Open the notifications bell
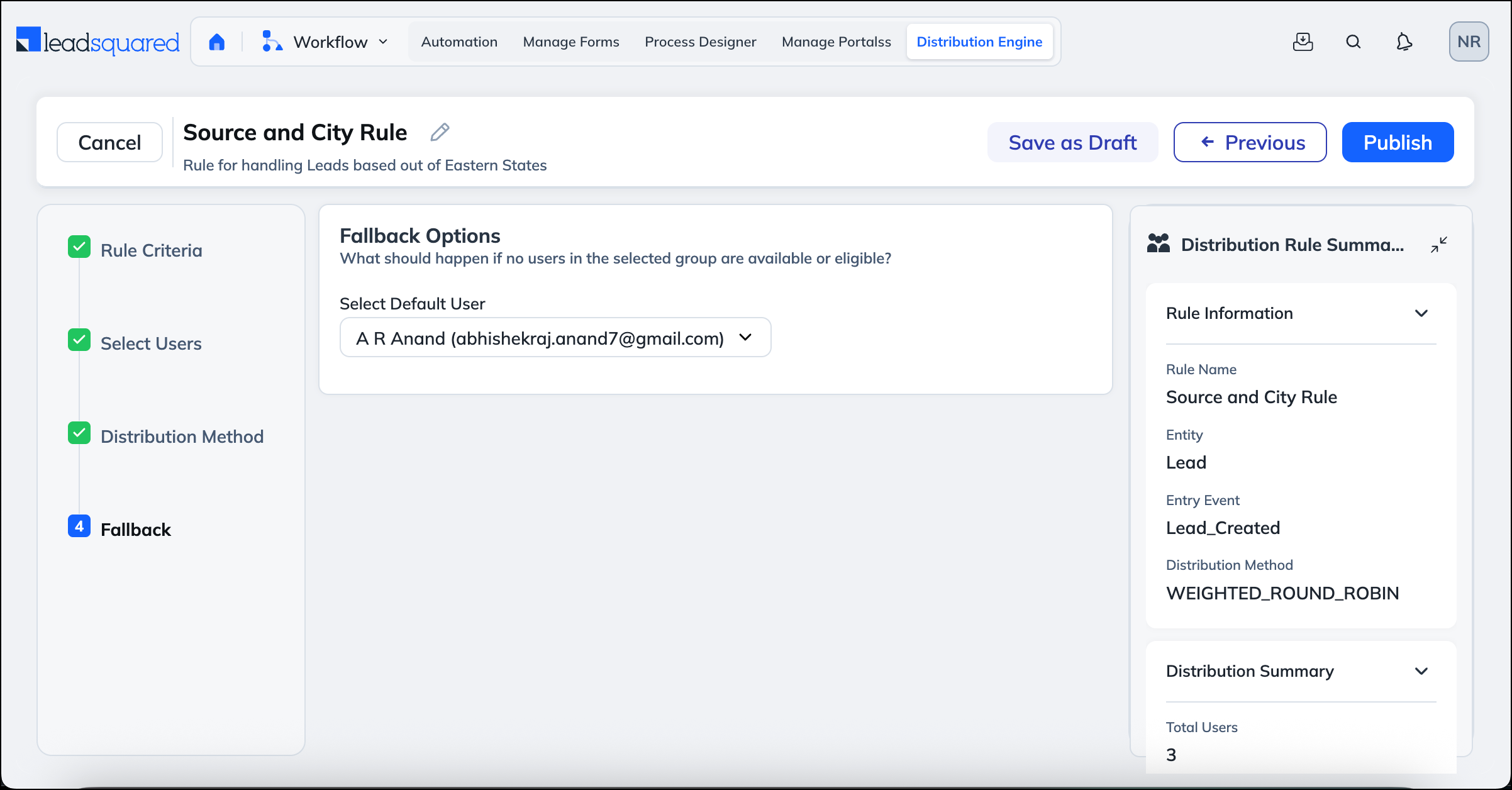This screenshot has height=790, width=1512. coord(1404,42)
